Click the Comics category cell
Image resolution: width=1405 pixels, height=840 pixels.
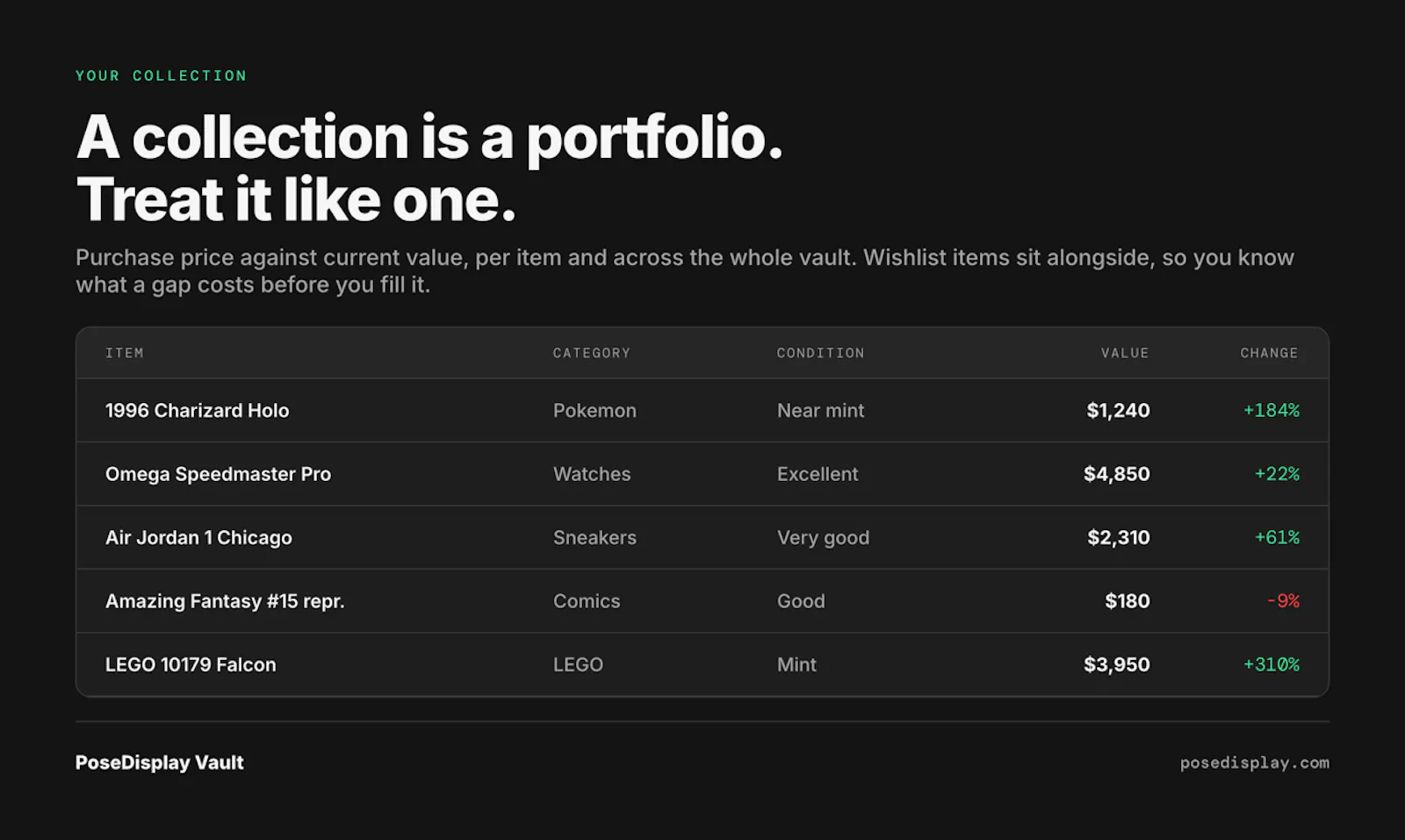587,601
